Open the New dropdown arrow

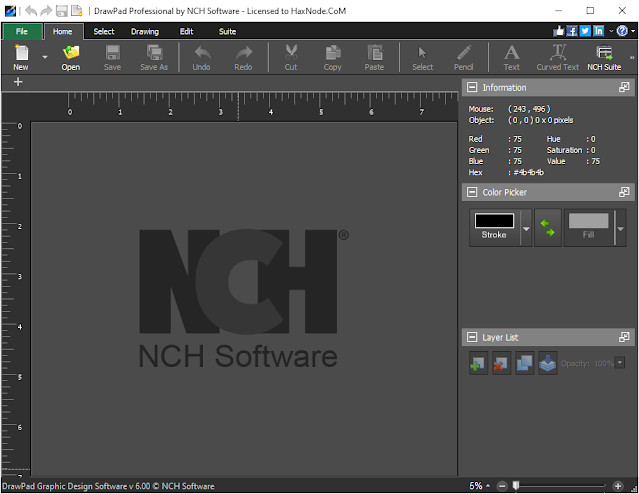point(45,57)
